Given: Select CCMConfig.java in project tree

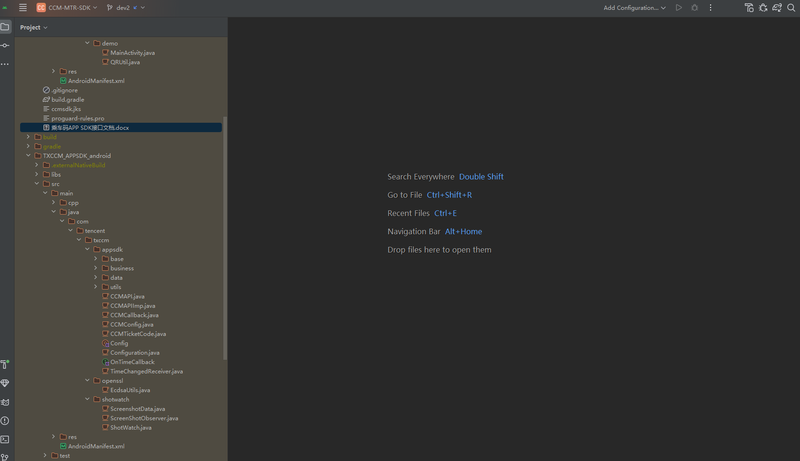Looking at the screenshot, I should (x=131, y=324).
